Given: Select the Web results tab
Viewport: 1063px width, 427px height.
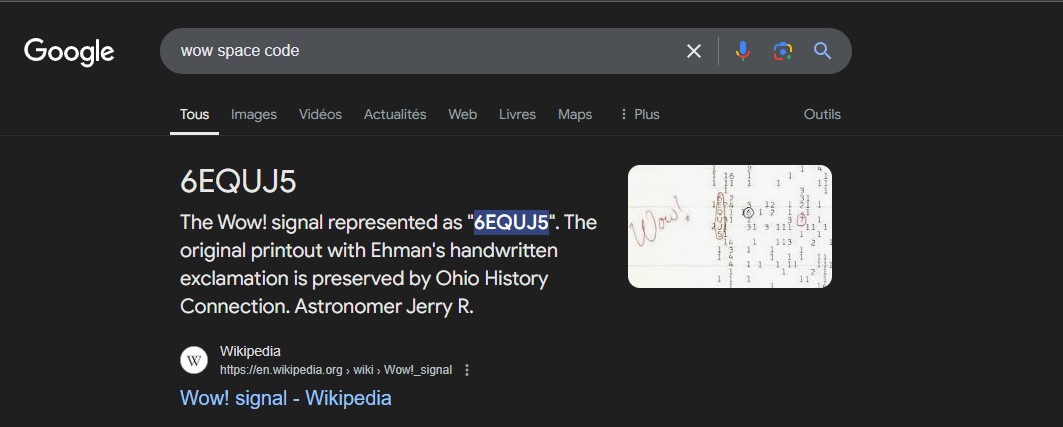Looking at the screenshot, I should coord(462,114).
